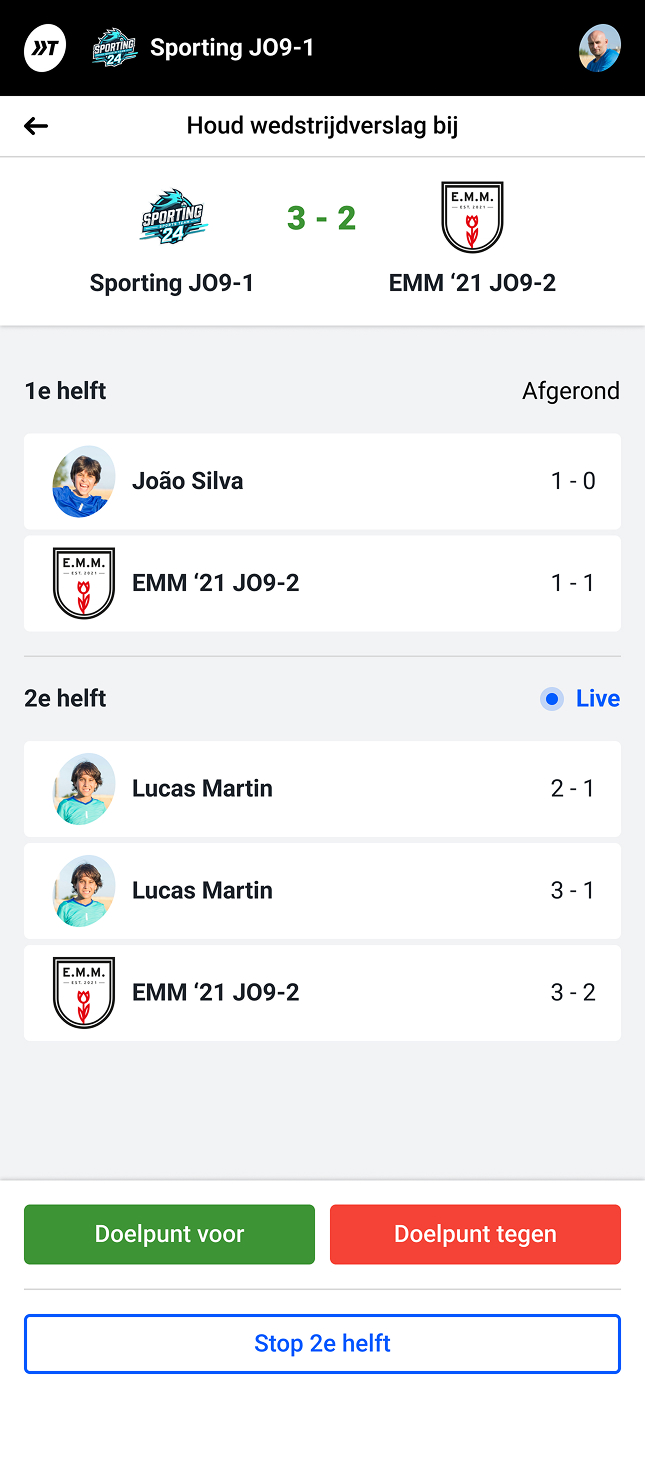
Task: Open the Lucas Martin 3 - 1 goal entry
Action: [322, 891]
